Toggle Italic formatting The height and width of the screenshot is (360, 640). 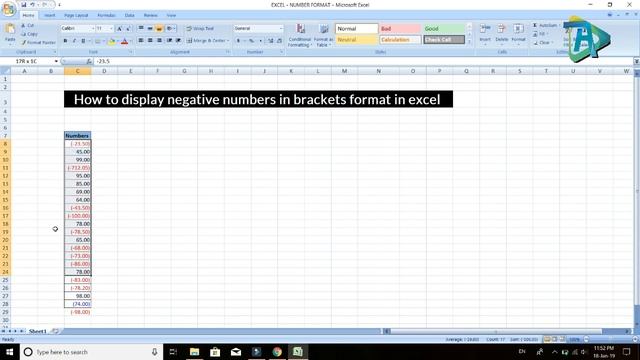(x=74, y=41)
